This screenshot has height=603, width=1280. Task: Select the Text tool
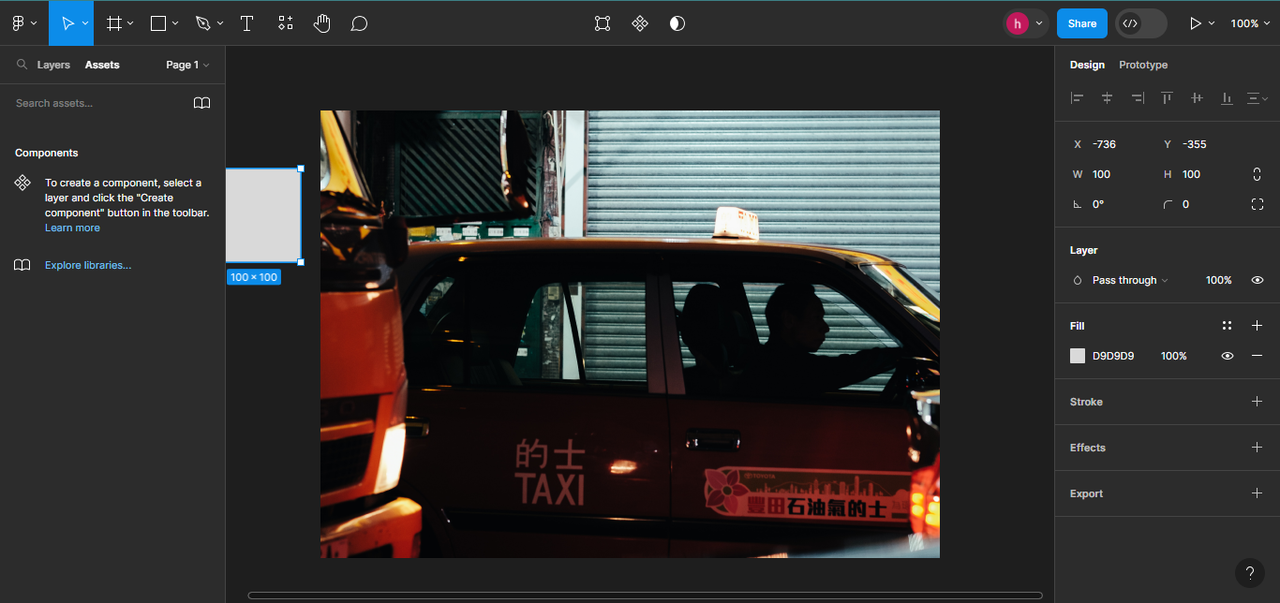(x=246, y=23)
